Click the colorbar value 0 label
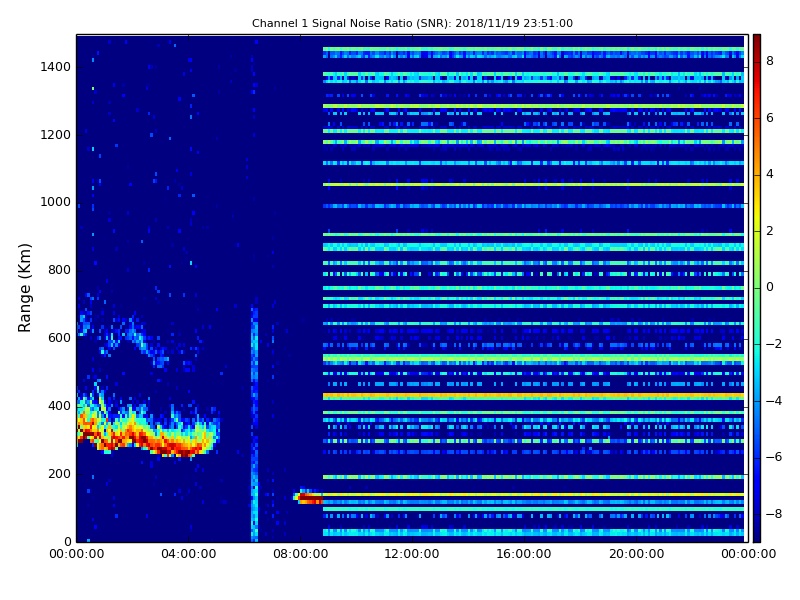Image resolution: width=800 pixels, height=600 pixels. [770, 287]
